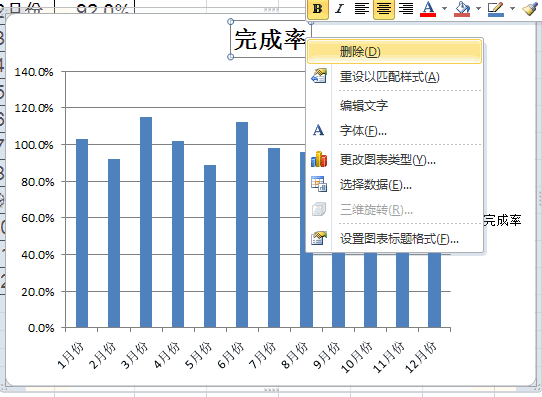542x397 pixels.
Task: Open shape fill dropdown arrow
Action: click(479, 9)
